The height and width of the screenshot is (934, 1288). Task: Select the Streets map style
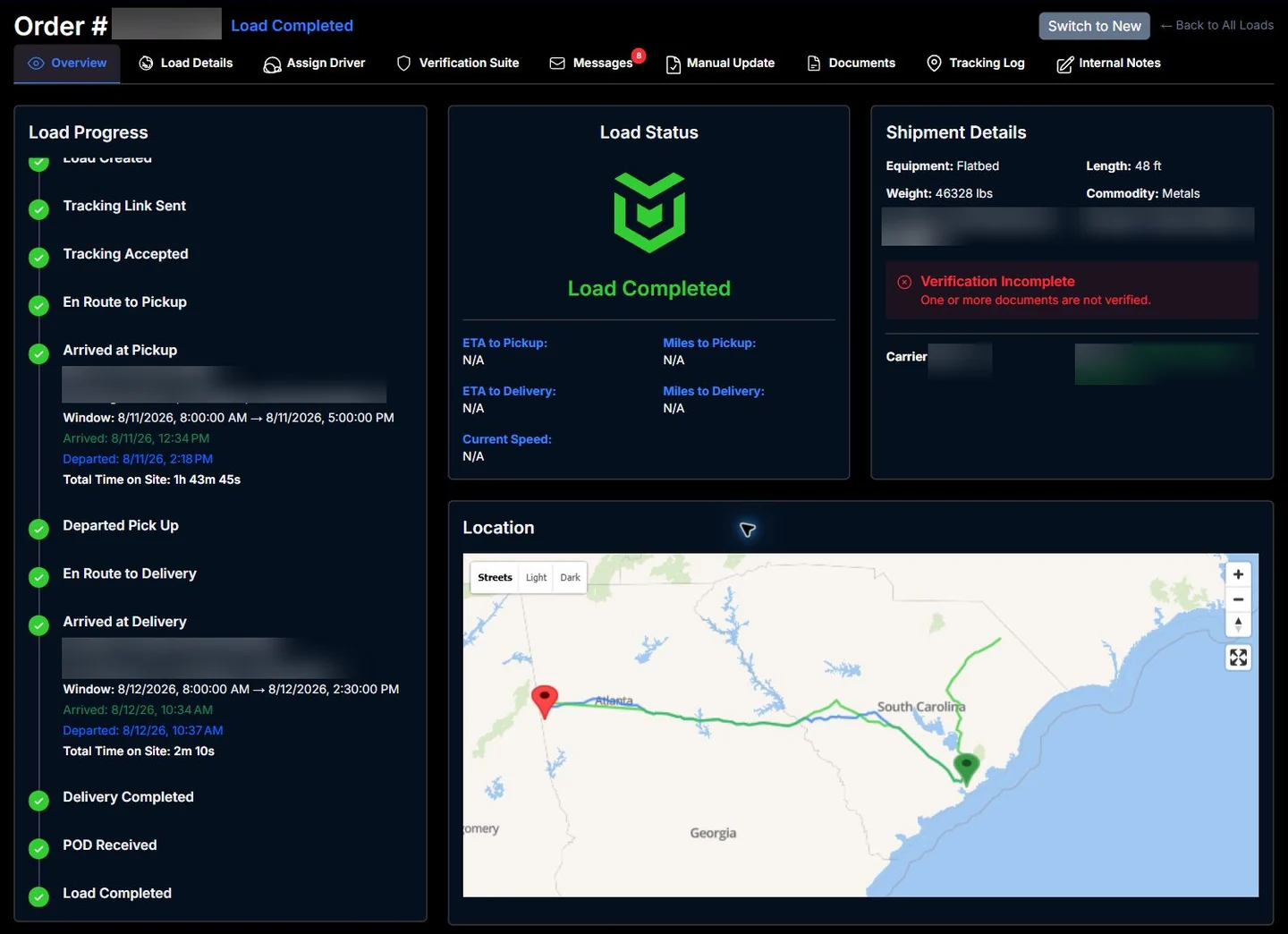coord(495,578)
